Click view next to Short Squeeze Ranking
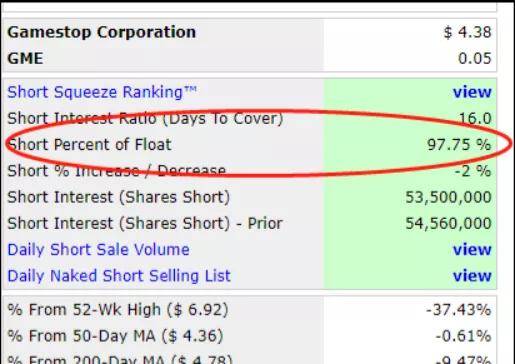 coord(472,92)
